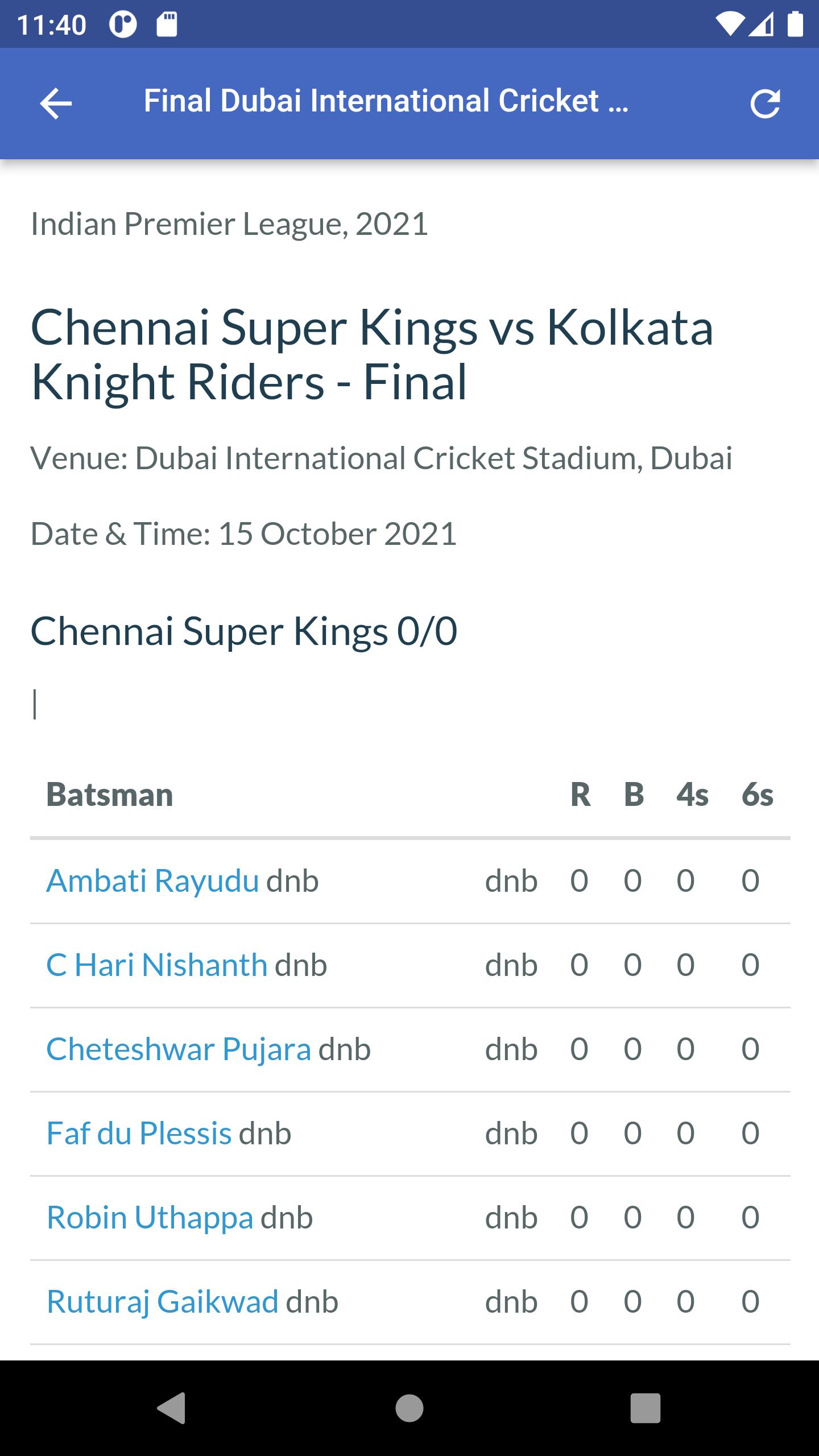Navigate back using the back arrow

[x=55, y=104]
